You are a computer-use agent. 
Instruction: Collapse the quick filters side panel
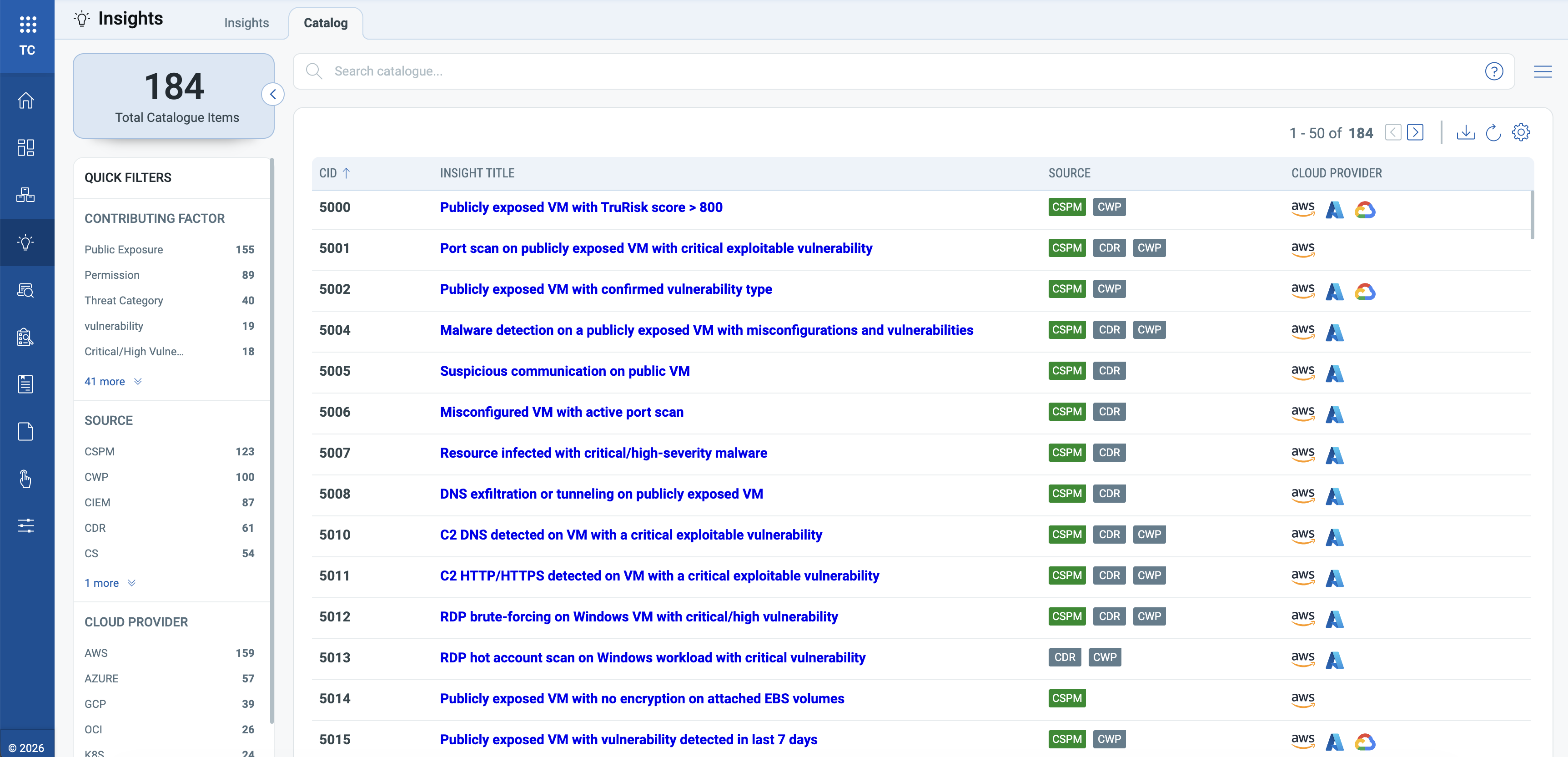pos(273,94)
